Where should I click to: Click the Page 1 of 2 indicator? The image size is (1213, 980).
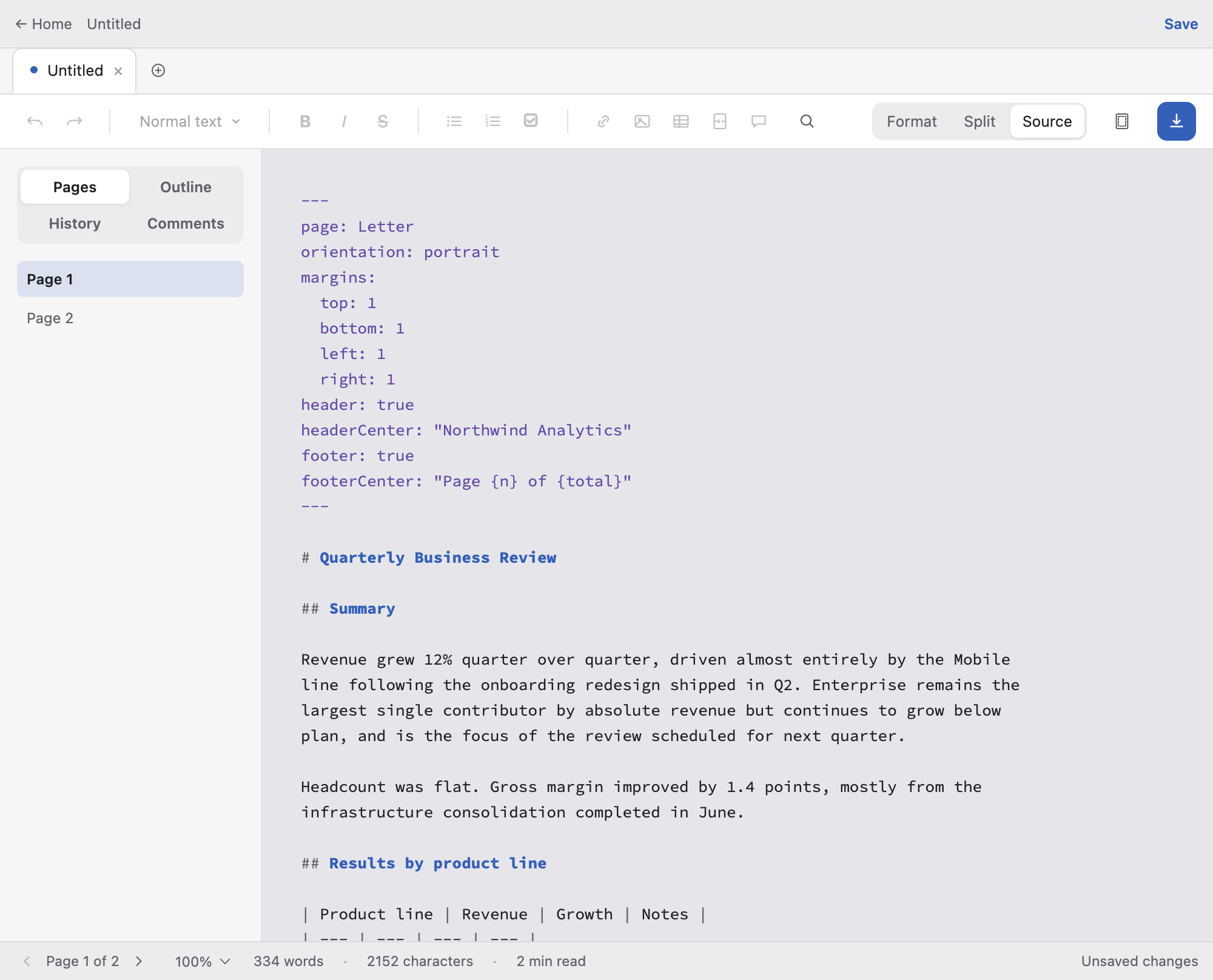click(x=82, y=961)
